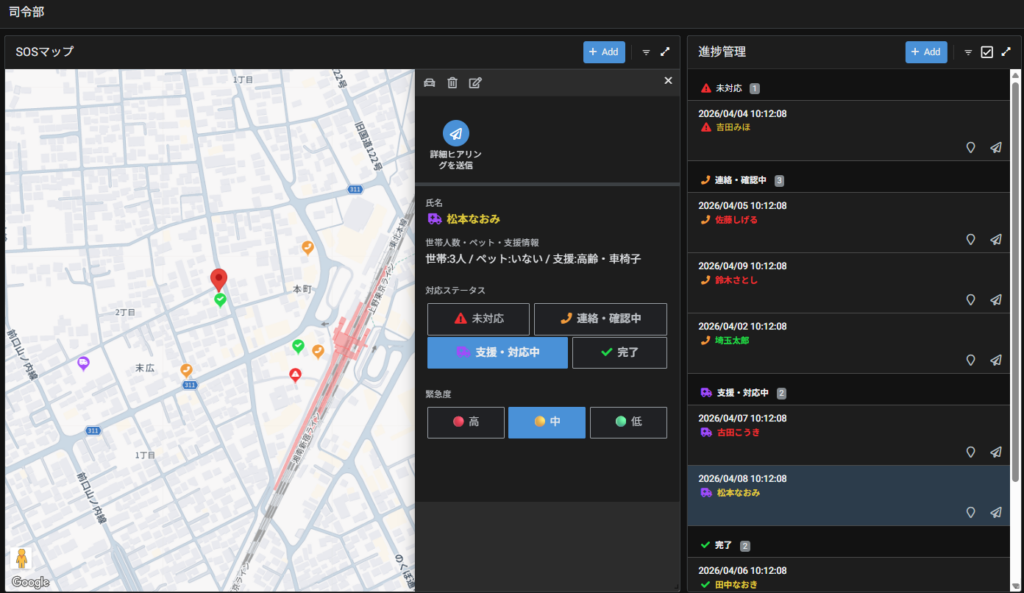This screenshot has width=1024, height=593.
Task: Expand the SOSマップ panel to fullscreen
Action: tap(665, 52)
